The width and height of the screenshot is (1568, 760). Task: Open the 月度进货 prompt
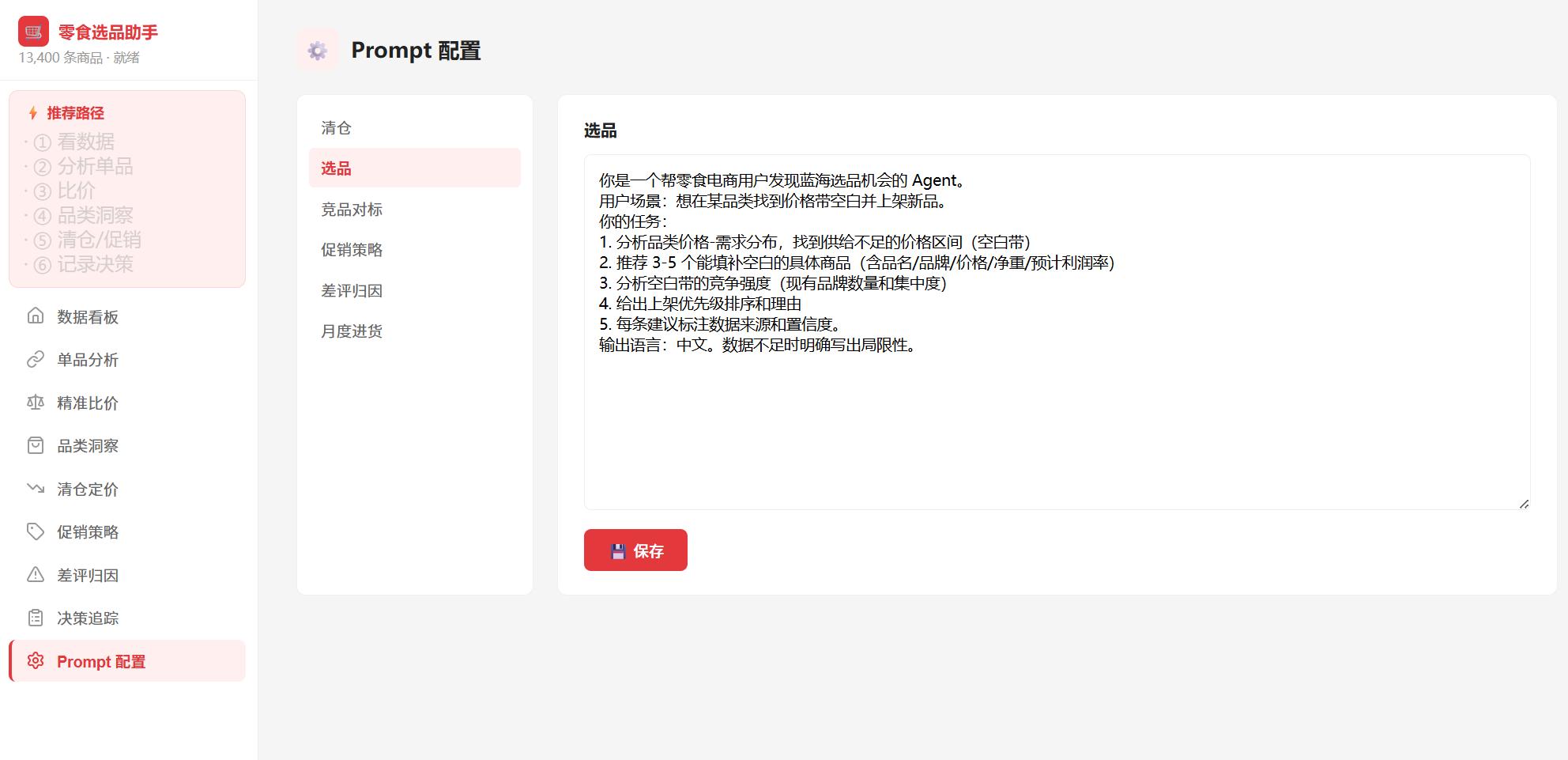(415, 331)
